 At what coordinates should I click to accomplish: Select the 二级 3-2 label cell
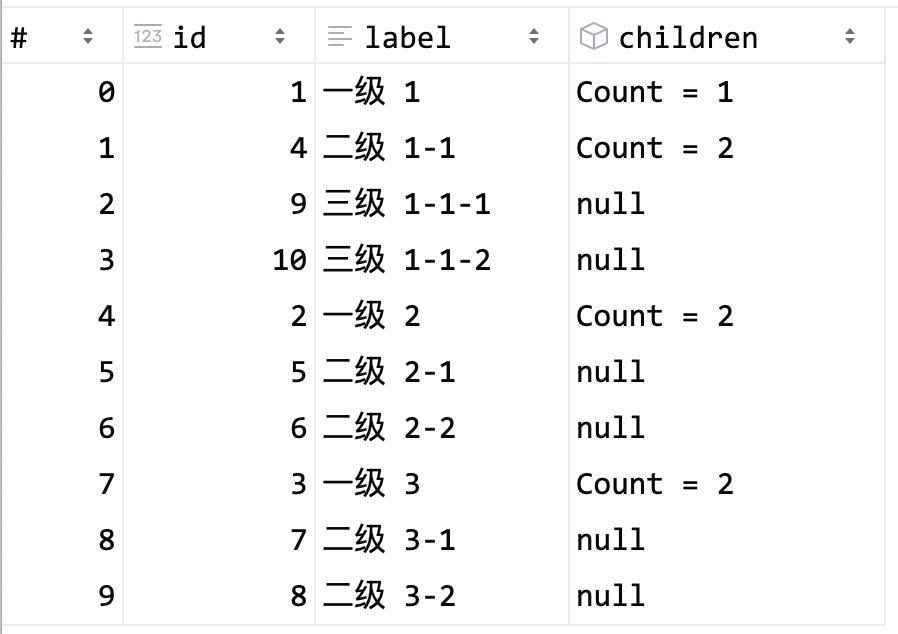coord(442,596)
